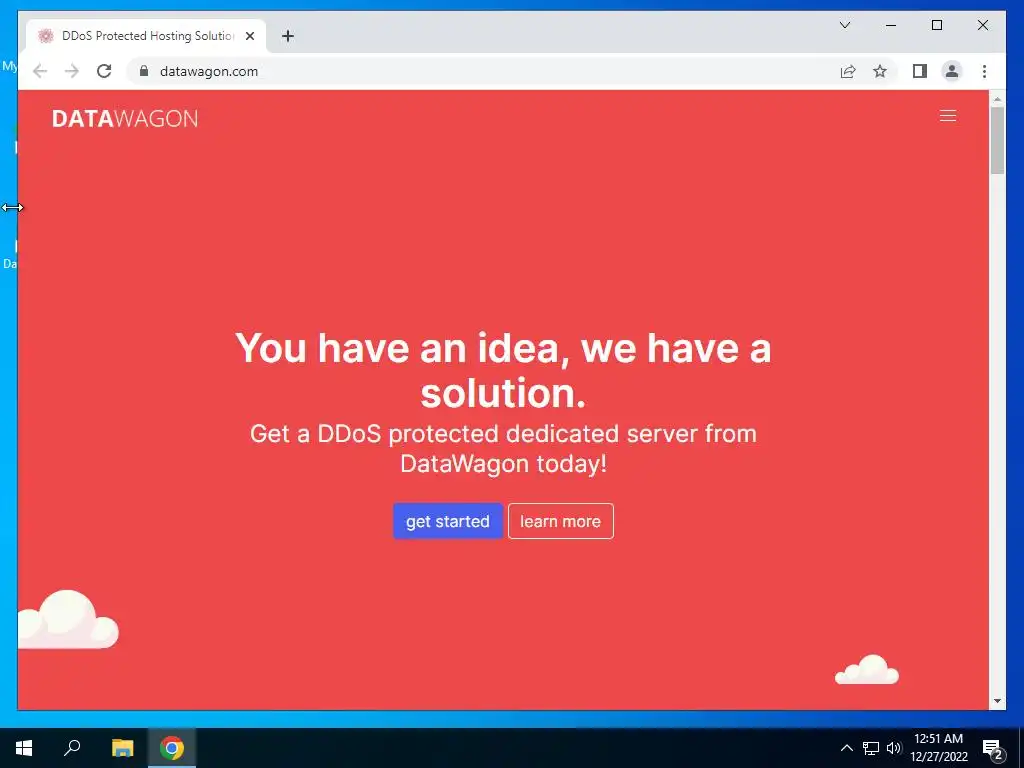Go forward to next page
Screen dimensions: 1024x768
tap(72, 71)
